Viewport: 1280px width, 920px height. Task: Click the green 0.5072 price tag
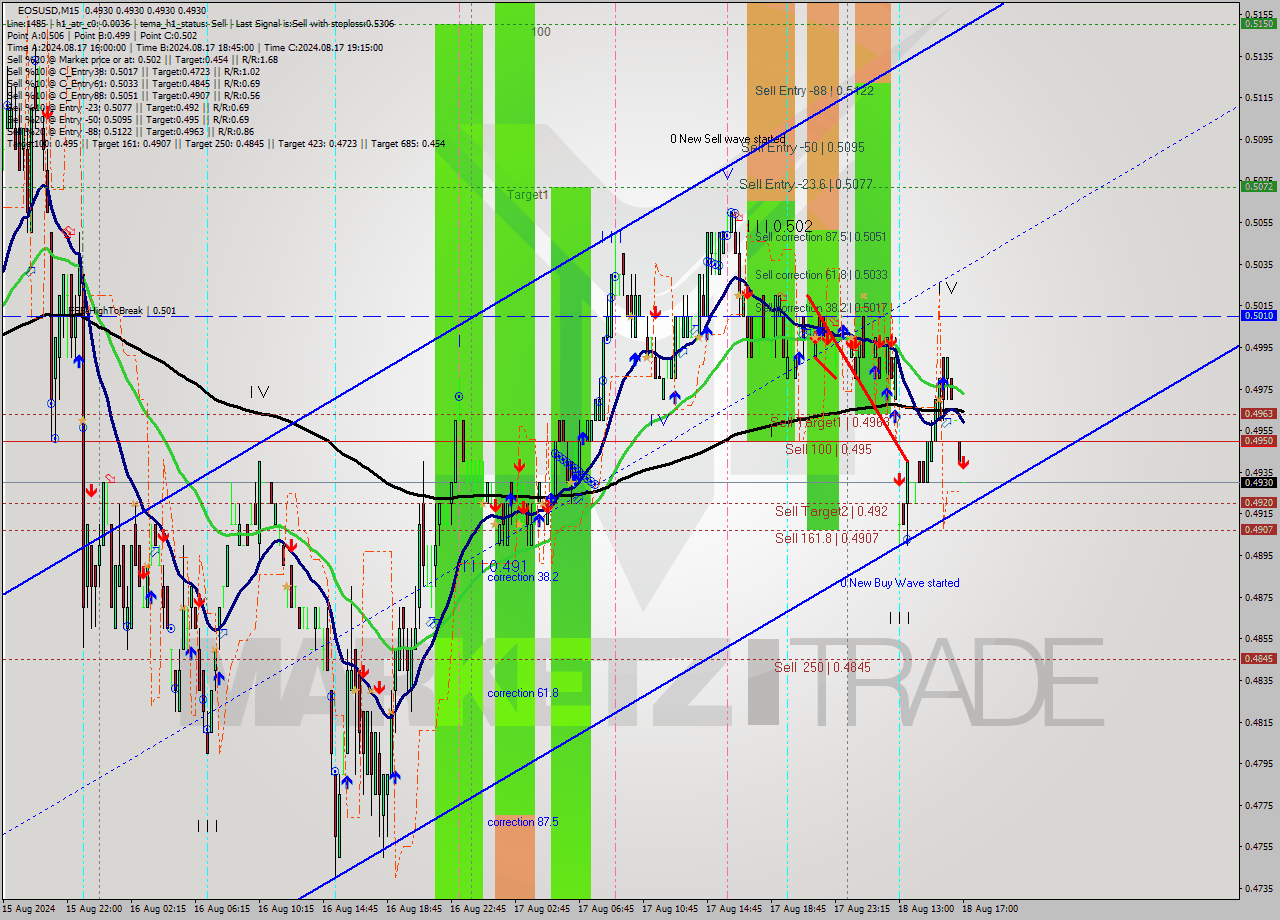click(1258, 186)
